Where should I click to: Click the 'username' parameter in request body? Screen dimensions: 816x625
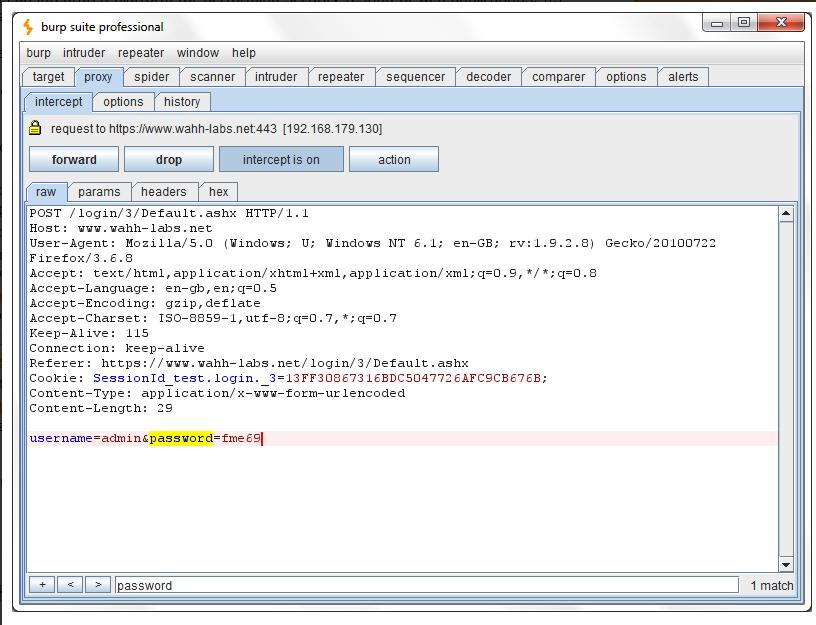[61, 438]
